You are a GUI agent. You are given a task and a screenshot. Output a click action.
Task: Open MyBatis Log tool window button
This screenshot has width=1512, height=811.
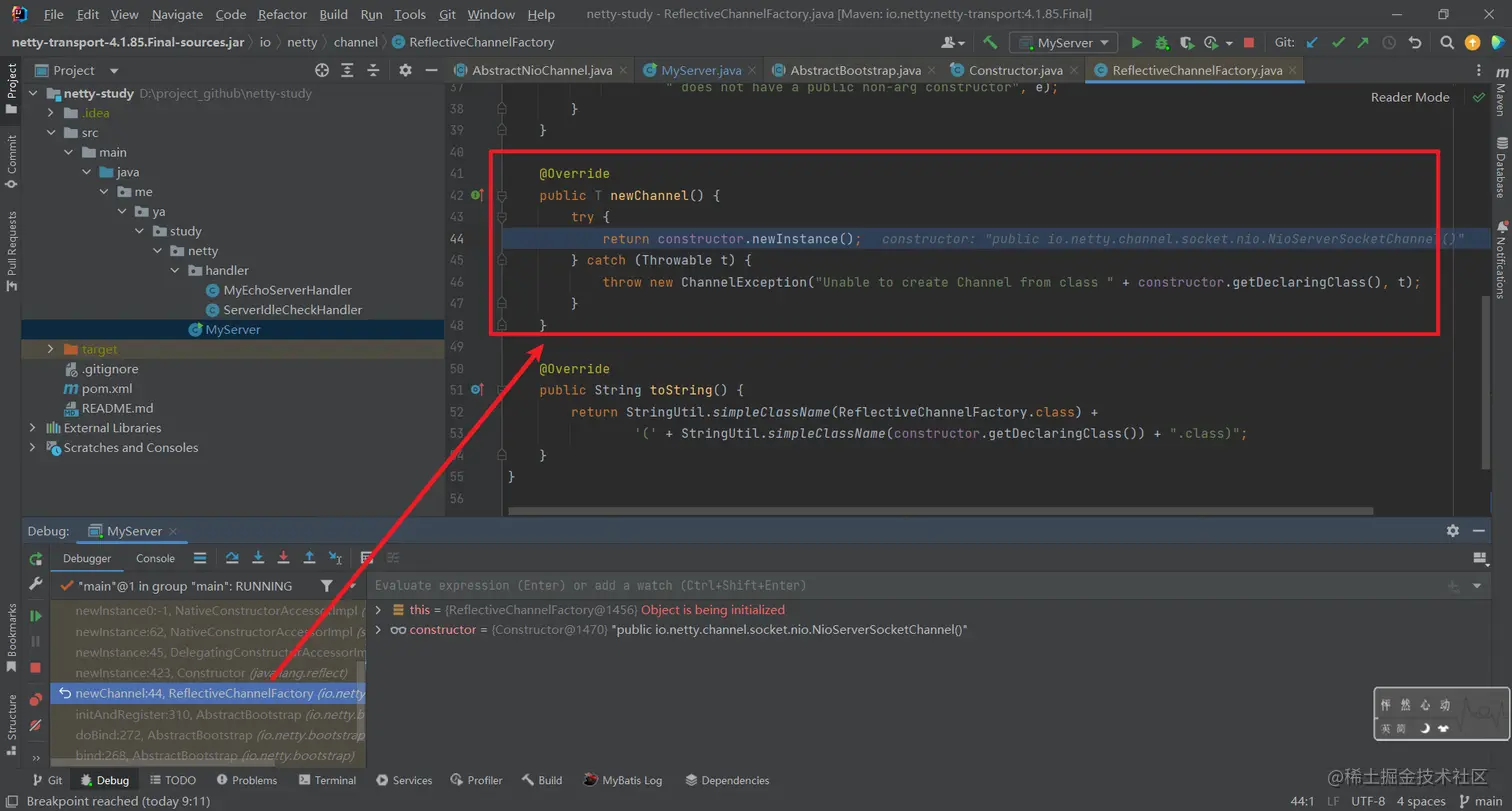[624, 780]
